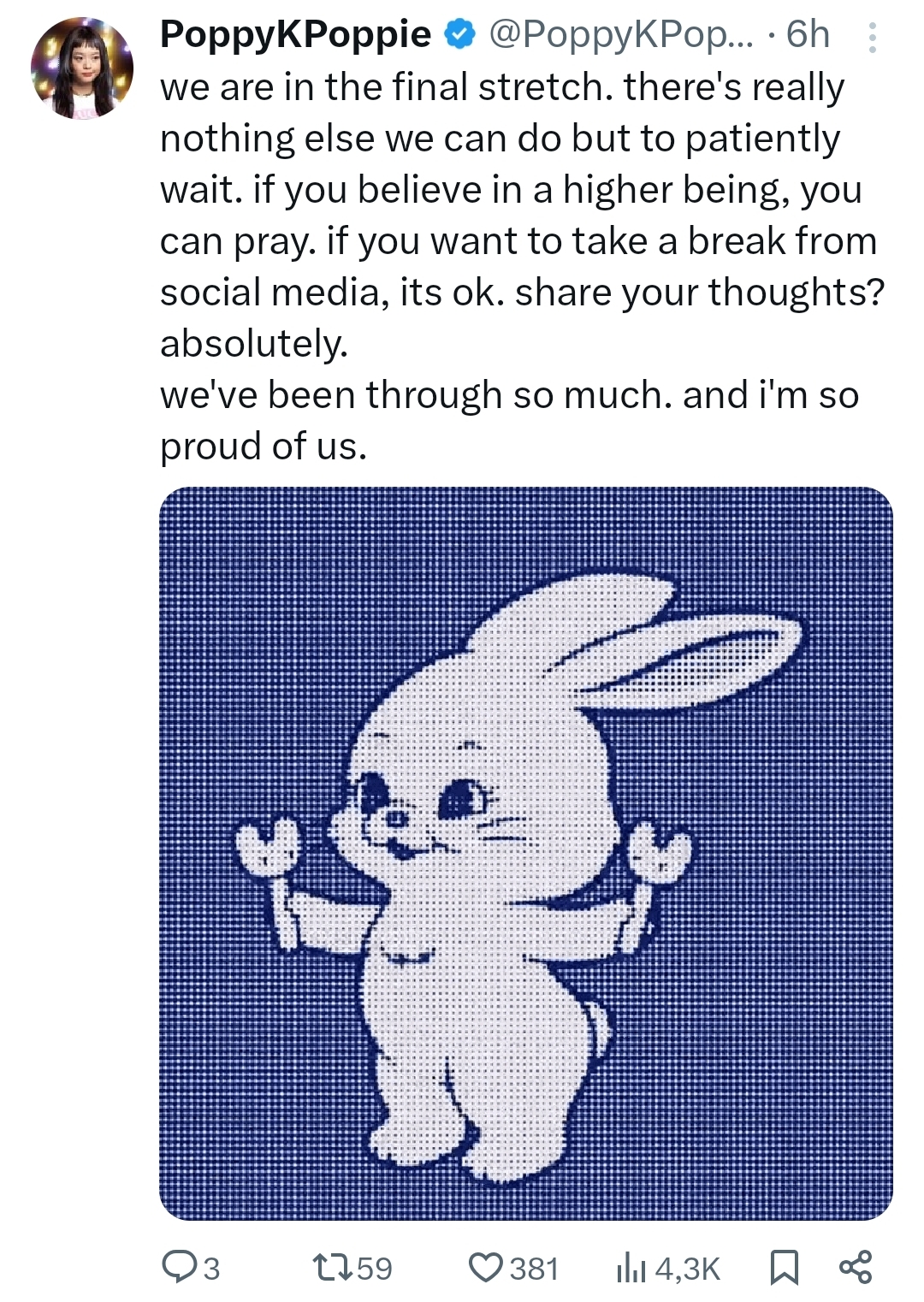Open the share icon menu

tap(856, 1267)
